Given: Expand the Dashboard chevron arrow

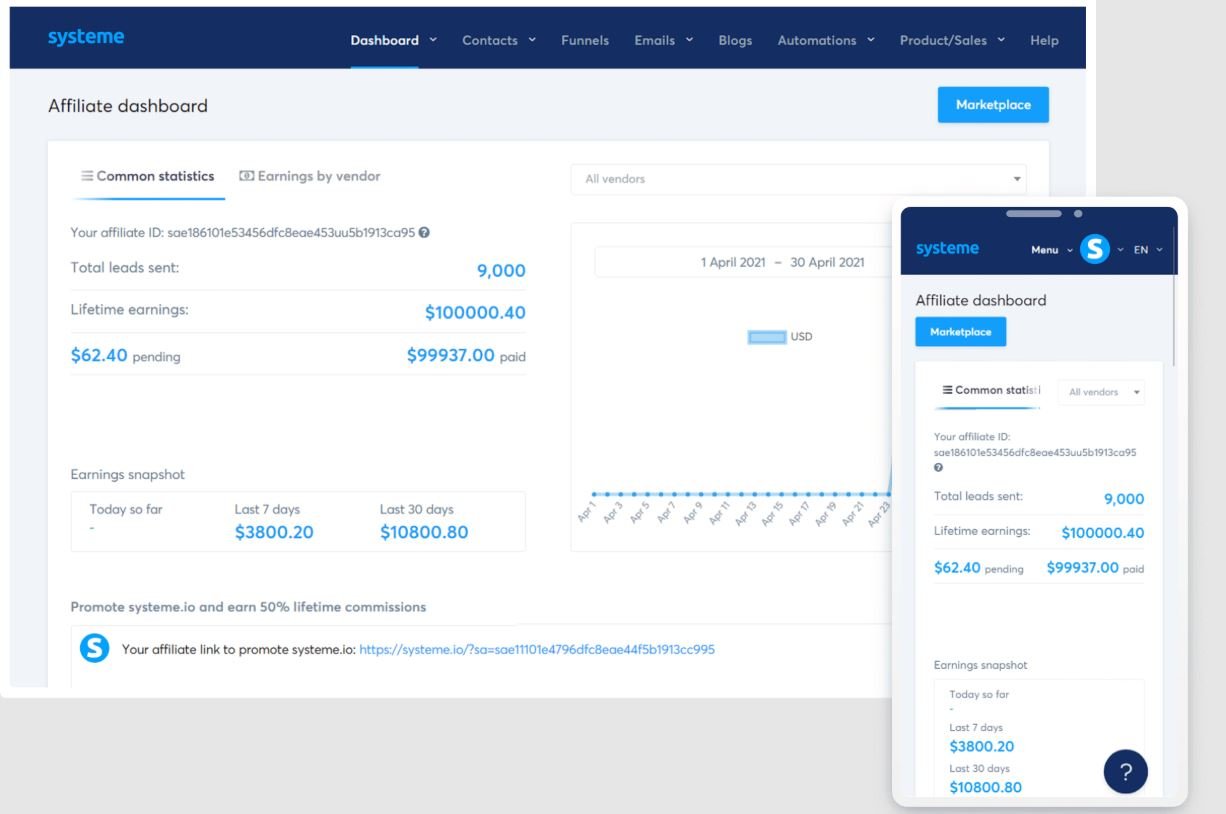Looking at the screenshot, I should click(433, 40).
